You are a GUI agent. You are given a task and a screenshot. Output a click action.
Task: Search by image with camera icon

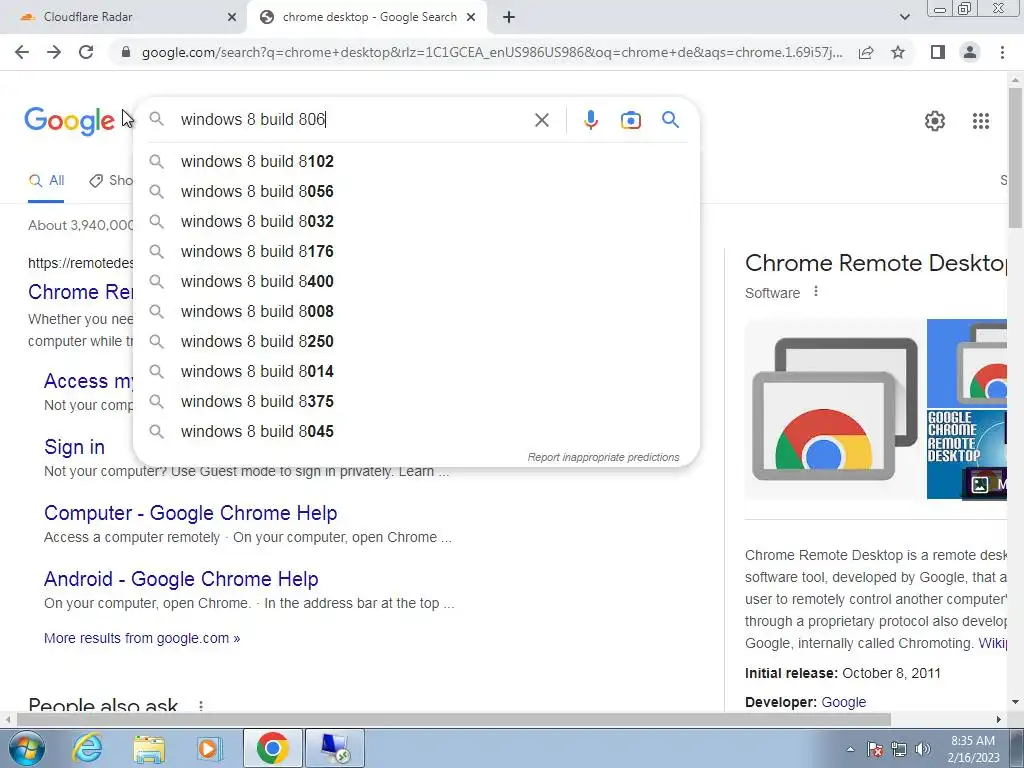pyautogui.click(x=630, y=120)
